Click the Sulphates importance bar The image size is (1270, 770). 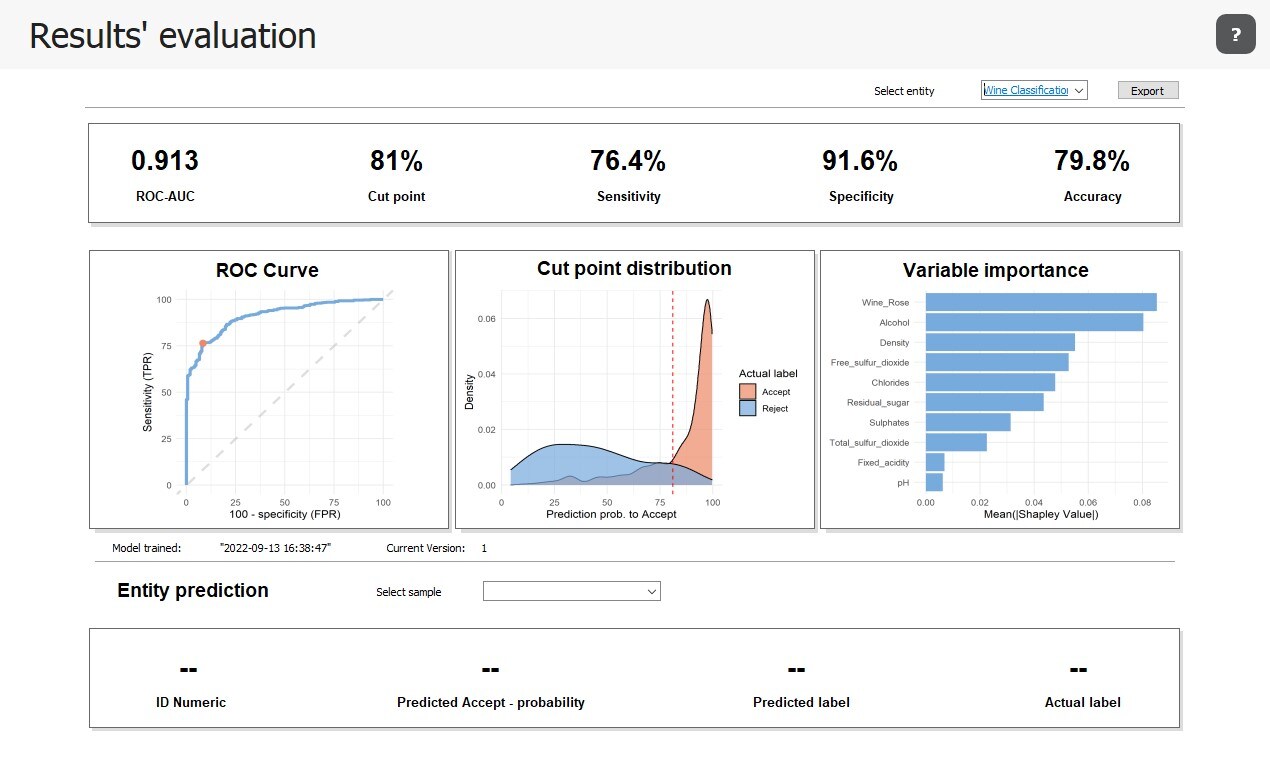(967, 422)
